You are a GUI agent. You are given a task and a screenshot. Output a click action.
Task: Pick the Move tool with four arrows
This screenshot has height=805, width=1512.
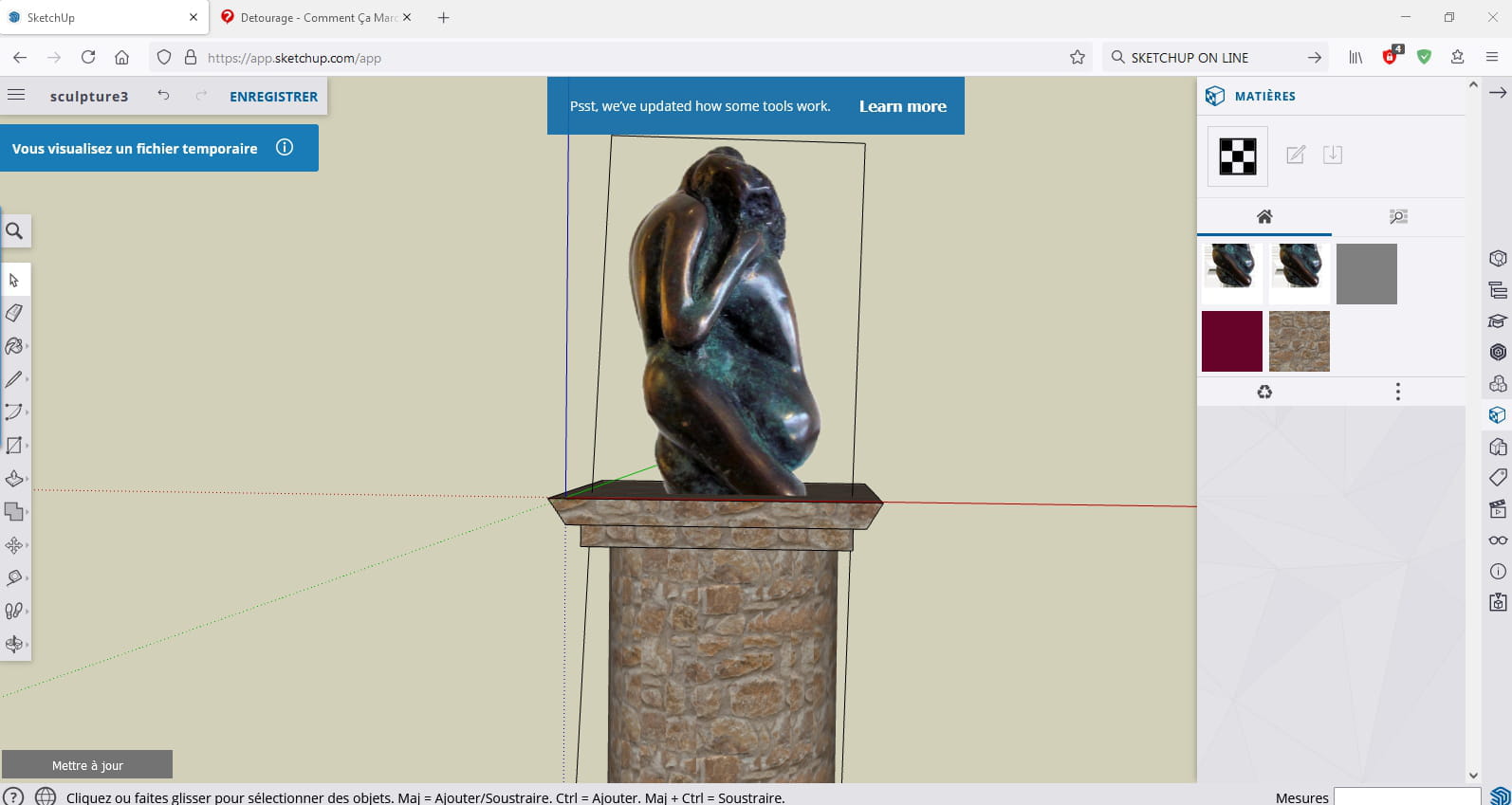pyautogui.click(x=14, y=545)
